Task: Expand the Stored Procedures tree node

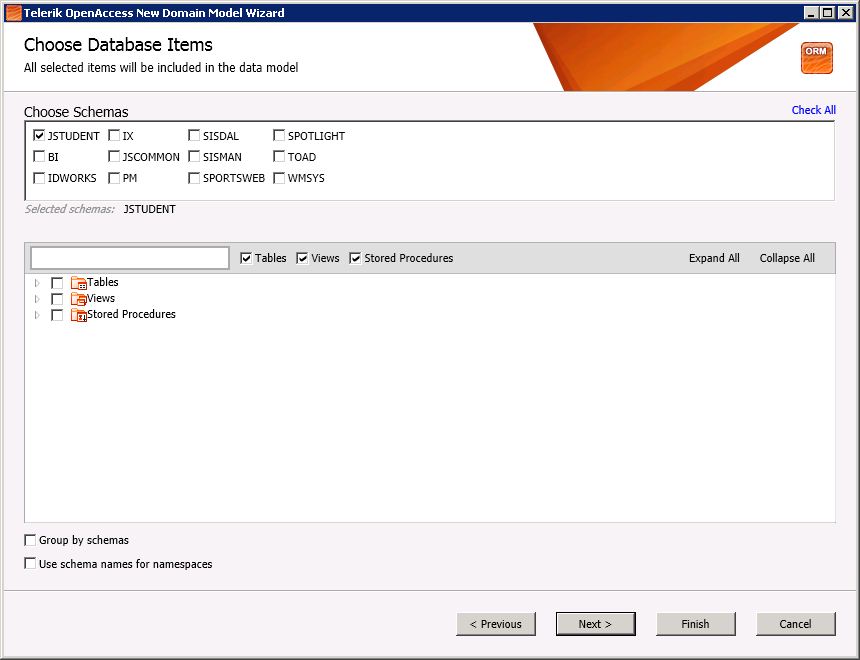Action: point(37,315)
